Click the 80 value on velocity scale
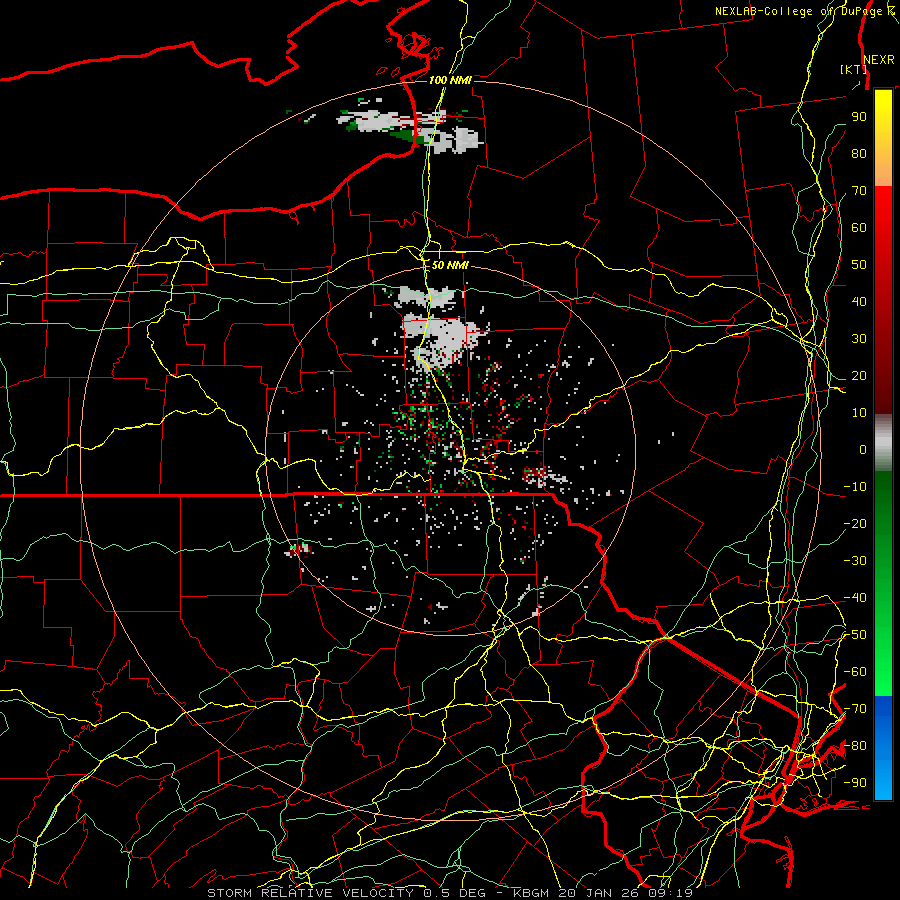The width and height of the screenshot is (900, 900). pyautogui.click(x=859, y=153)
